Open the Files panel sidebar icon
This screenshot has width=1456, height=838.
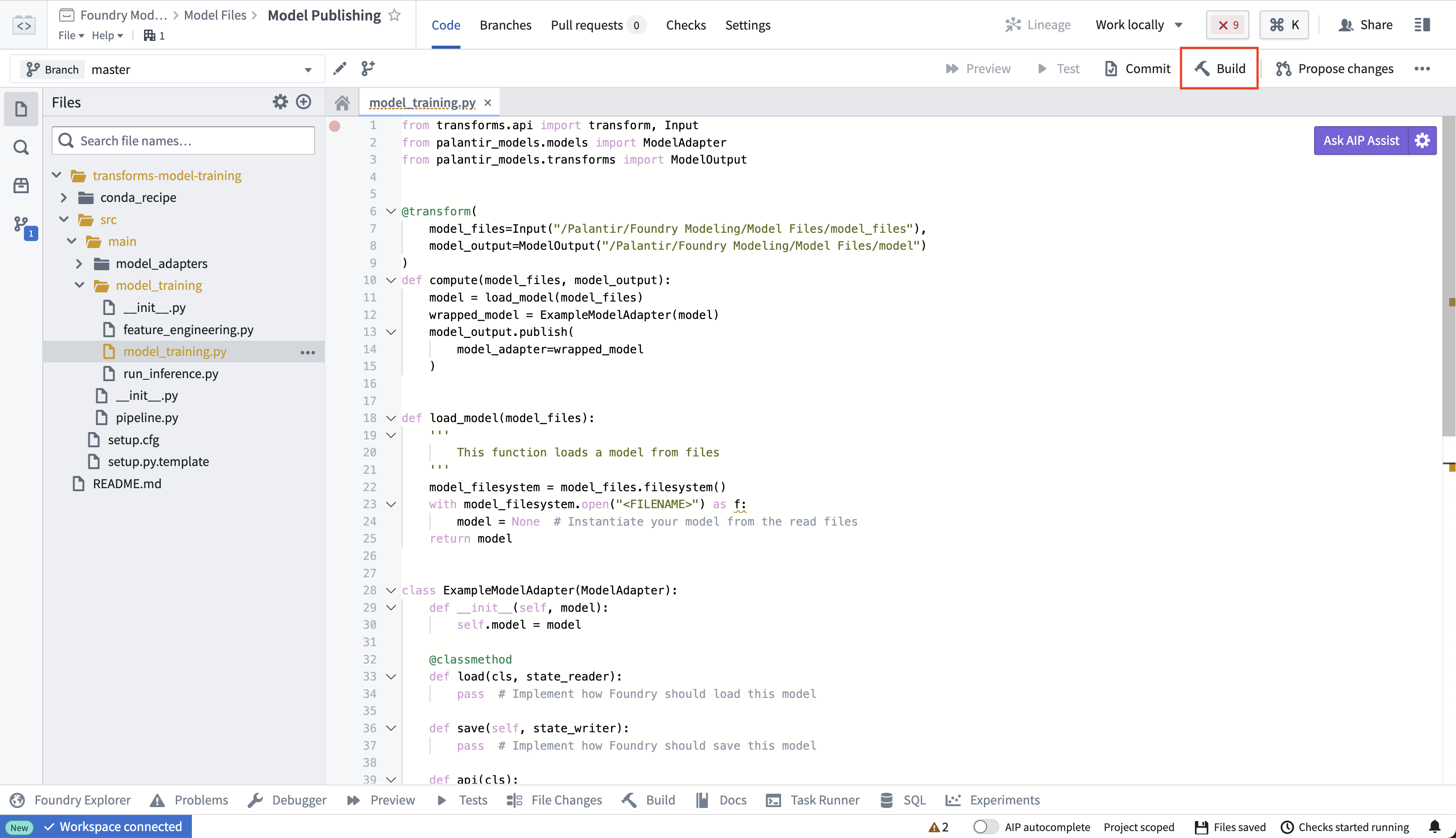(21, 109)
